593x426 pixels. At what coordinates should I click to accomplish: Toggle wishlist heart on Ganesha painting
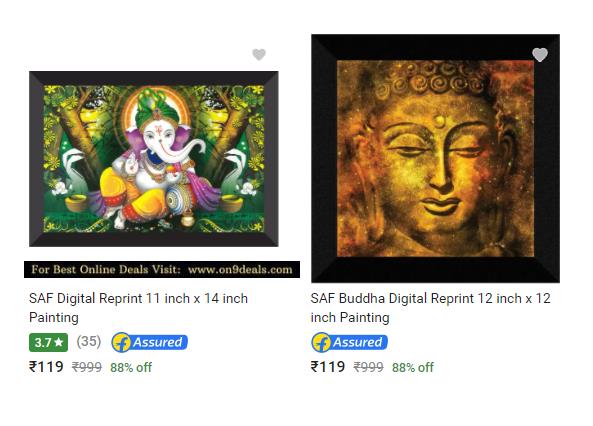259,55
